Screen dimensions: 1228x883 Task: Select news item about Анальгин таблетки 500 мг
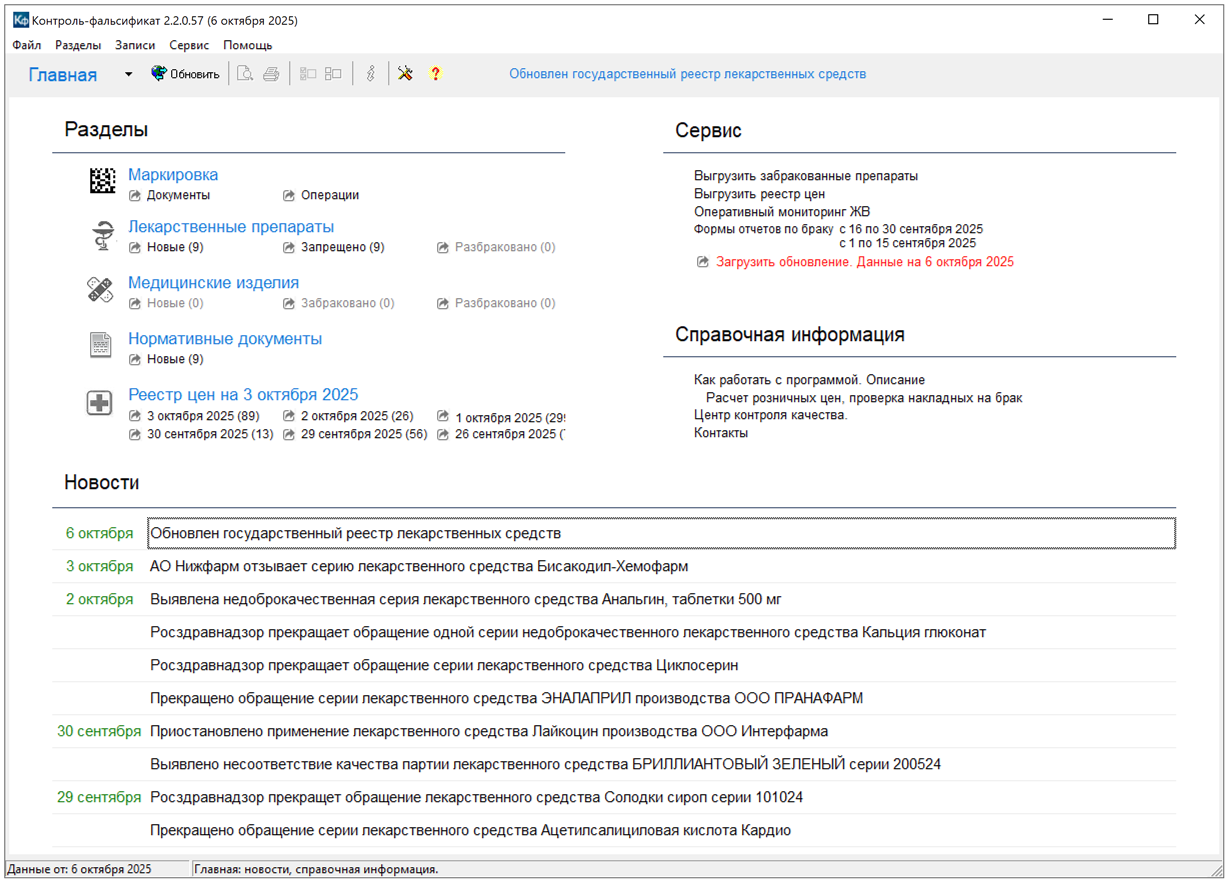pyautogui.click(x=465, y=600)
